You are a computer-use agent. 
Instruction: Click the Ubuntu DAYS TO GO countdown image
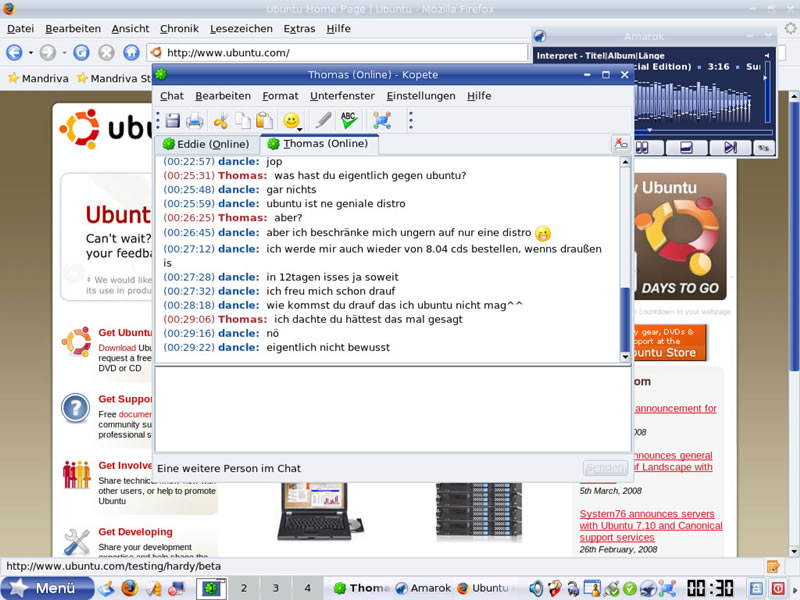[680, 236]
